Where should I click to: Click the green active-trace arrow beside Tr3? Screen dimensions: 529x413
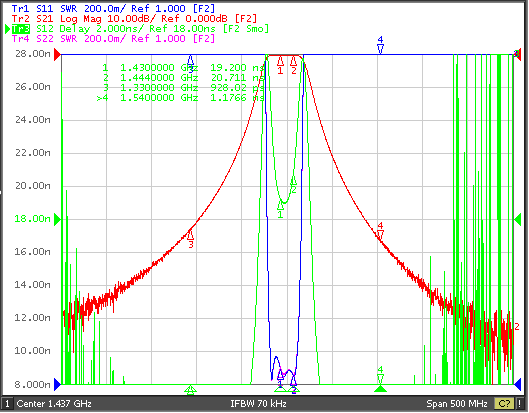click(x=7, y=29)
